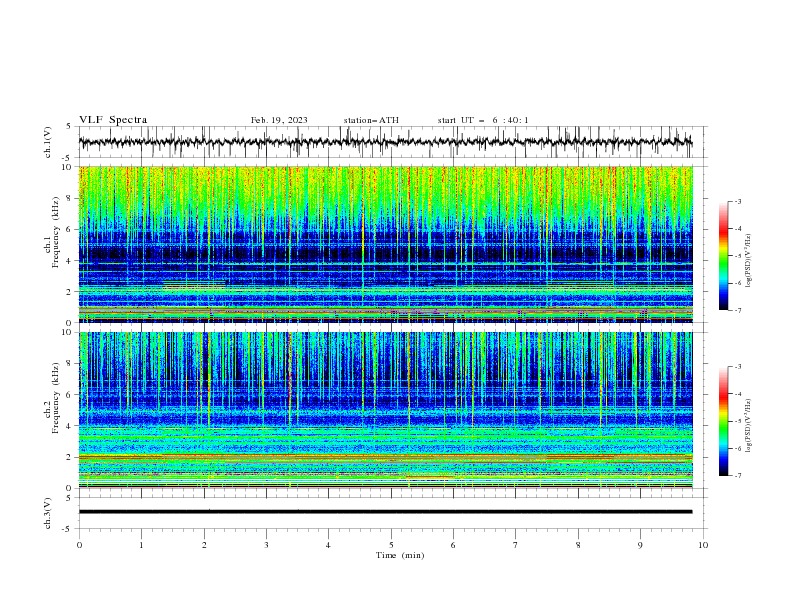Click the "VLF Spectra" plot title

coord(113,120)
